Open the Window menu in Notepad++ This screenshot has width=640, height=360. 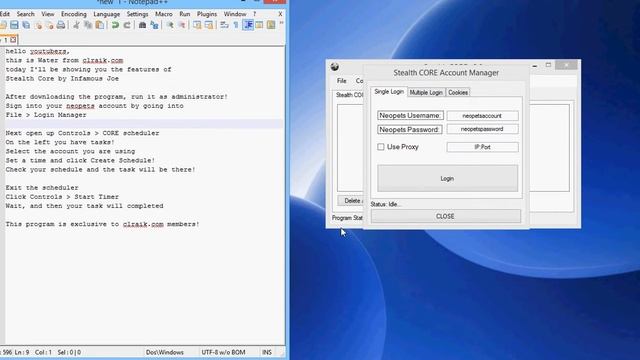point(235,14)
